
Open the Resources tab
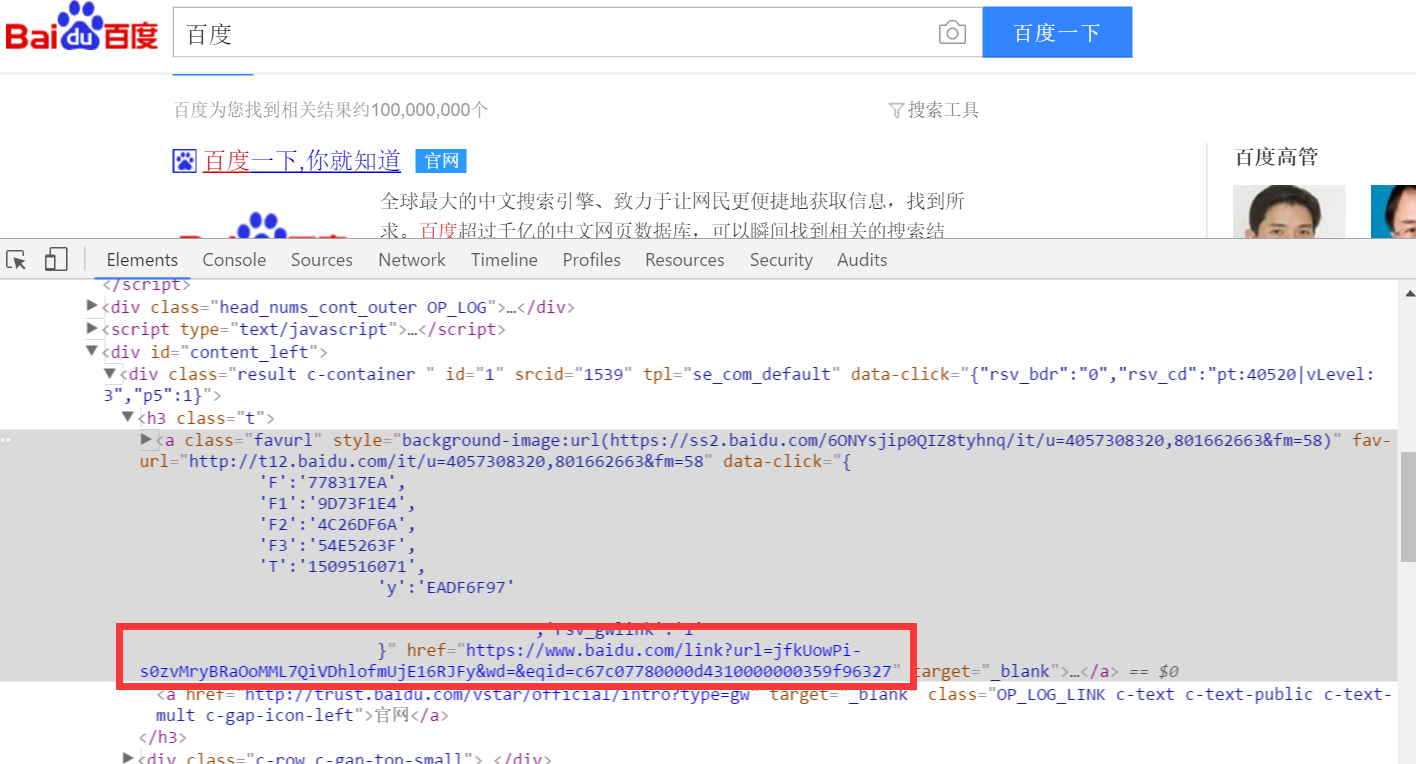[x=685, y=260]
